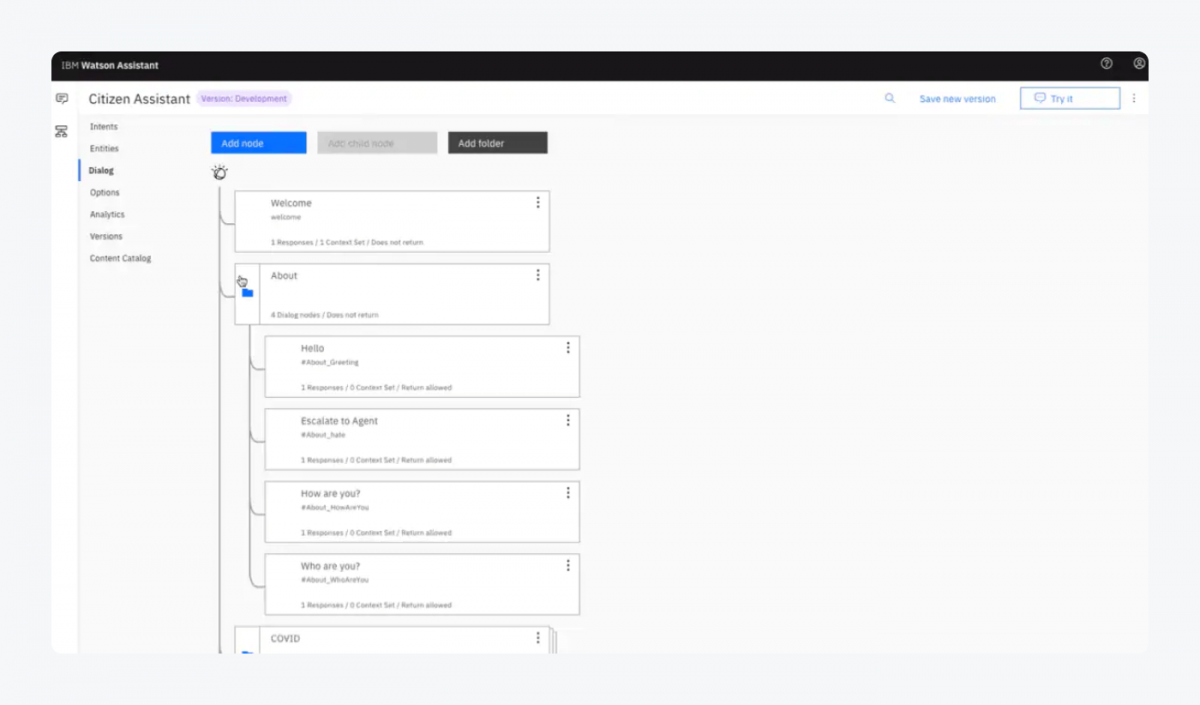Select the Dialog section
Viewport: 1200px width, 705px height.
(101, 171)
